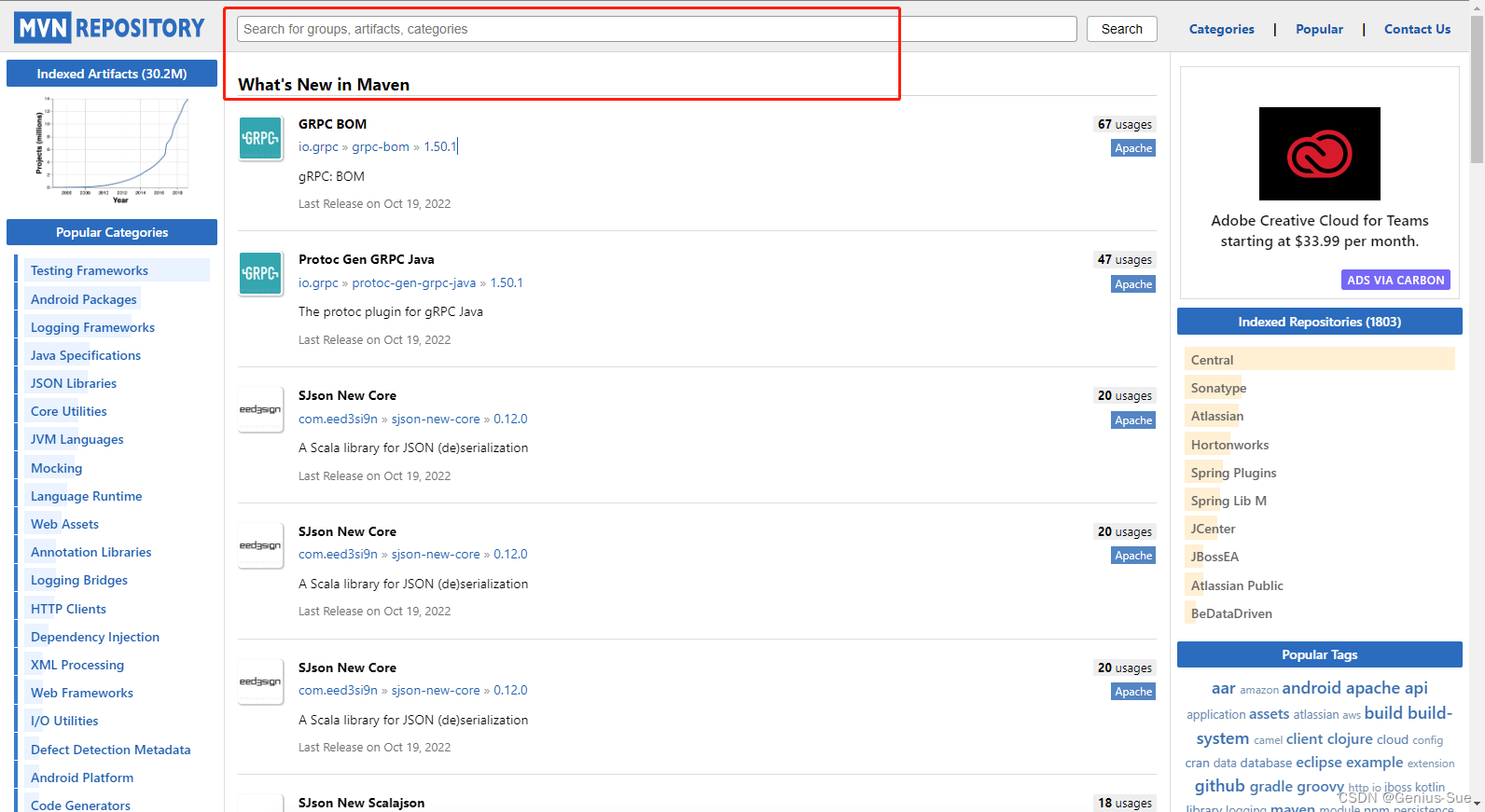Open the Categories menu link
The width and height of the screenshot is (1485, 812).
pos(1221,29)
